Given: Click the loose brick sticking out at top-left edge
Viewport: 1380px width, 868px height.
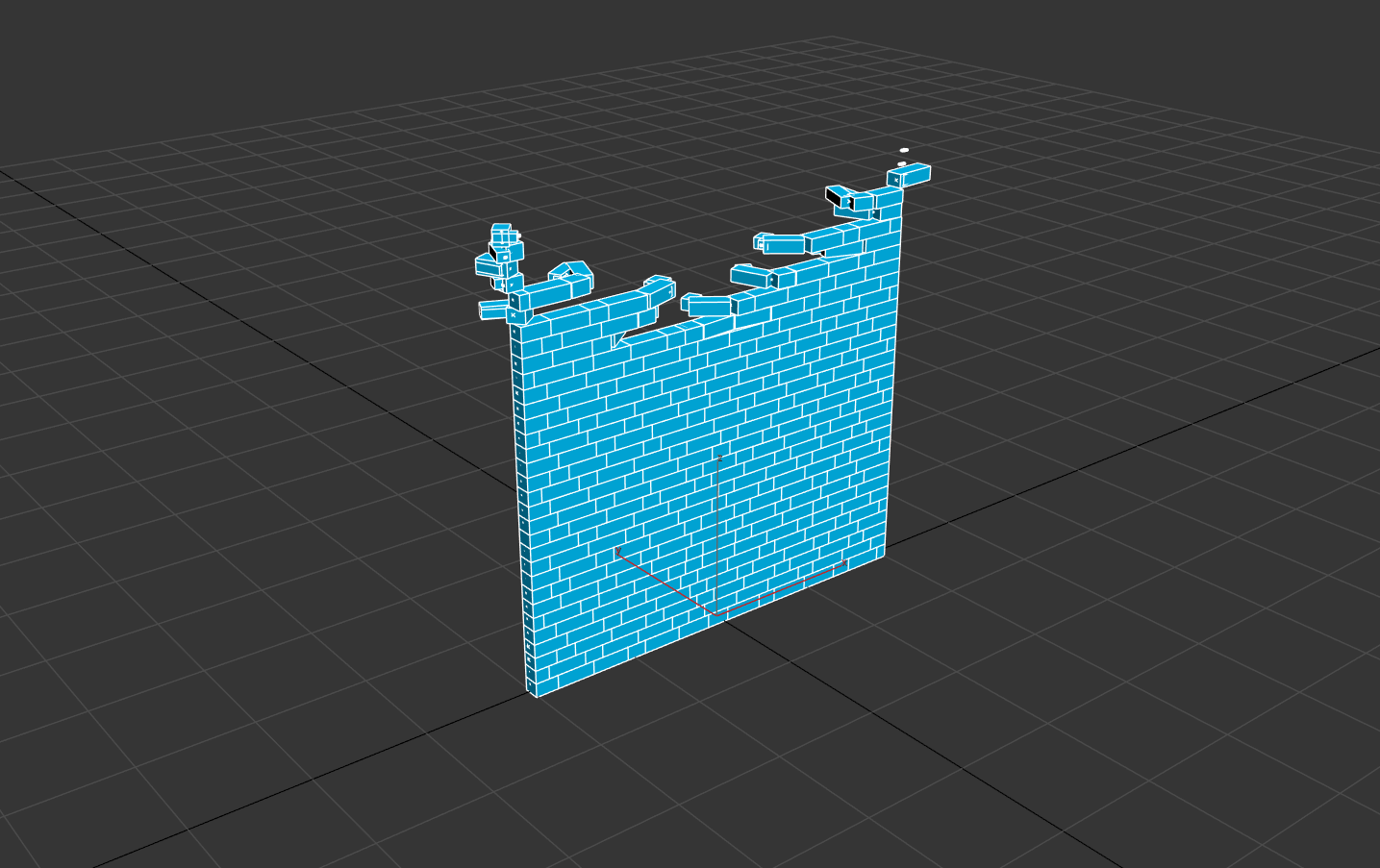Looking at the screenshot, I should (493, 310).
